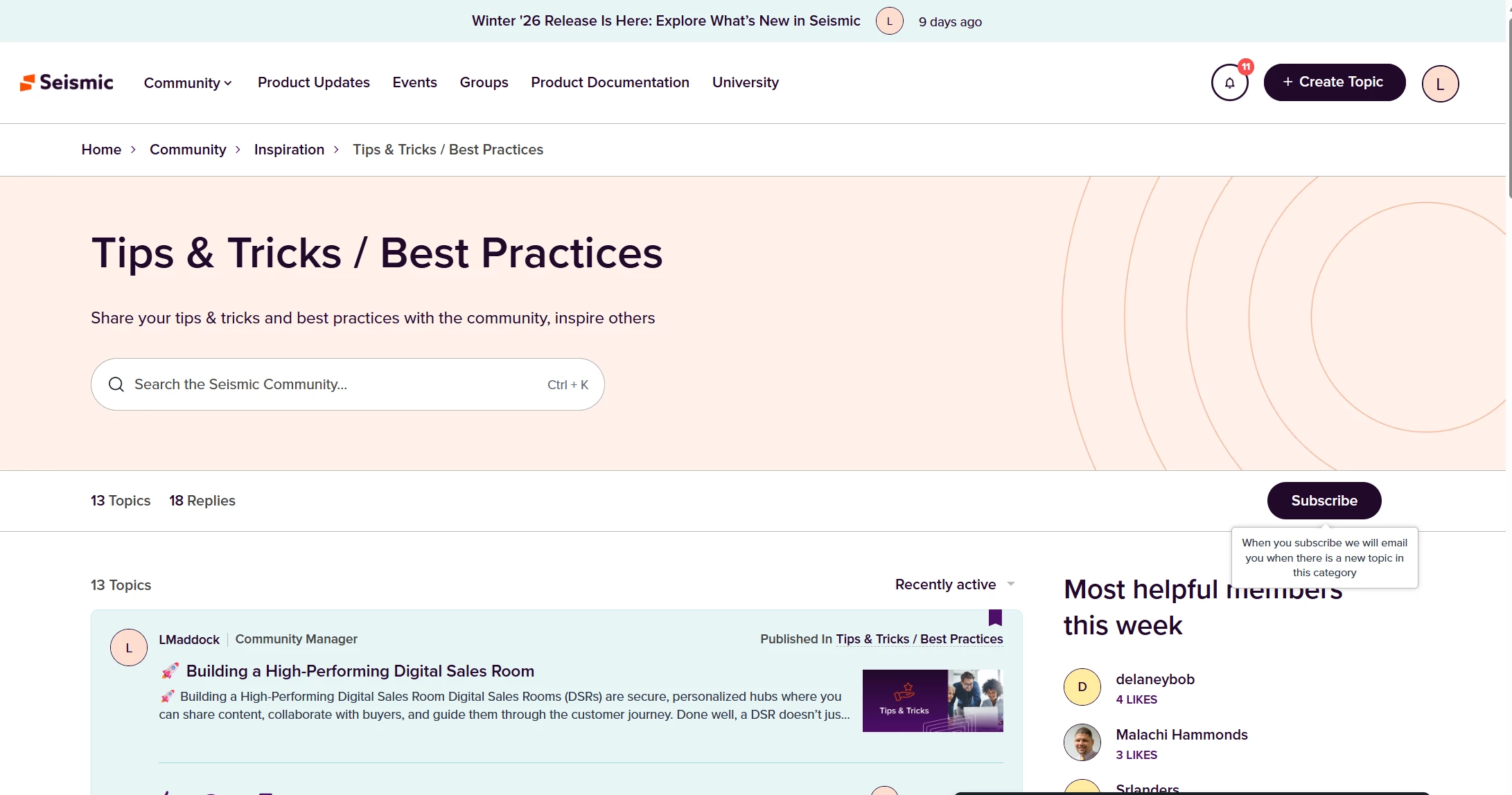The height and width of the screenshot is (795, 1512).
Task: Open Product Updates in the nav
Action: point(313,82)
